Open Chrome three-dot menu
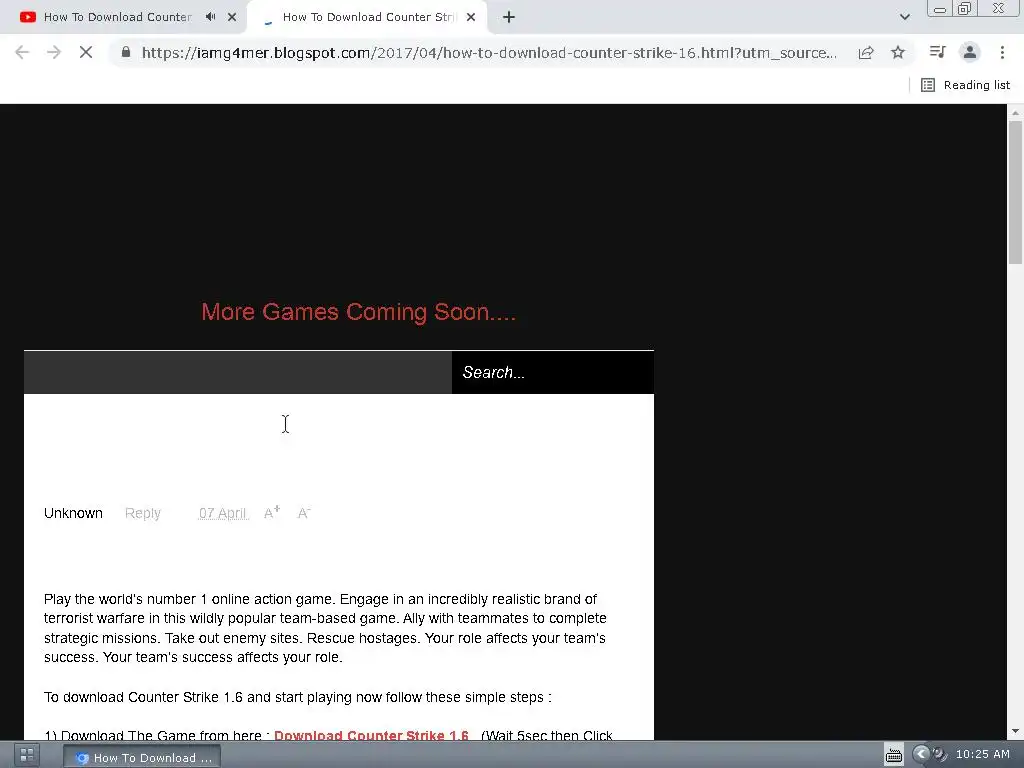1024x768 pixels. pyautogui.click(x=1002, y=52)
